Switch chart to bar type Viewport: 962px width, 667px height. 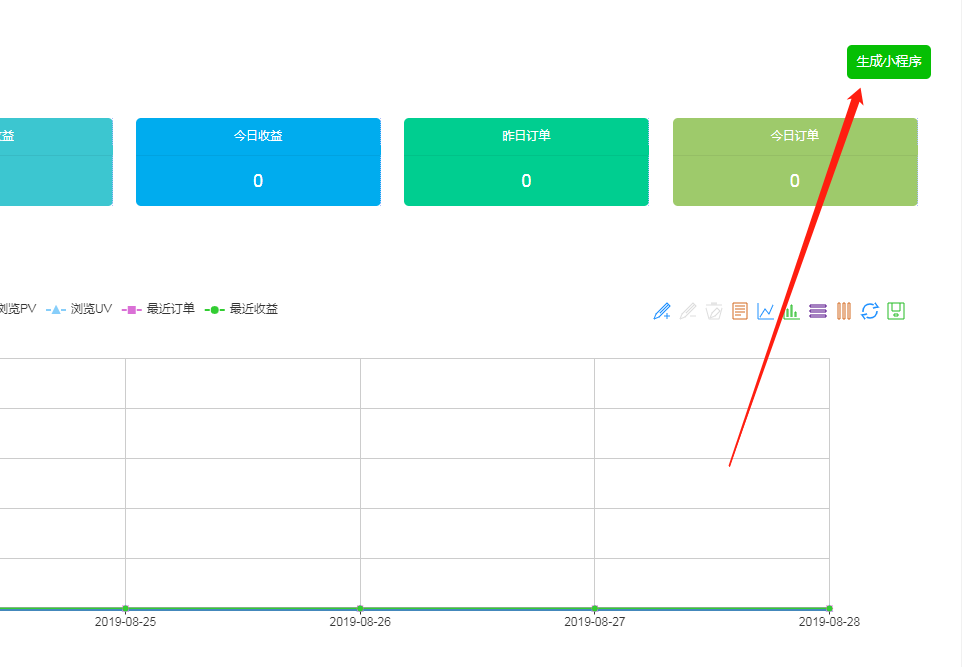(x=791, y=311)
